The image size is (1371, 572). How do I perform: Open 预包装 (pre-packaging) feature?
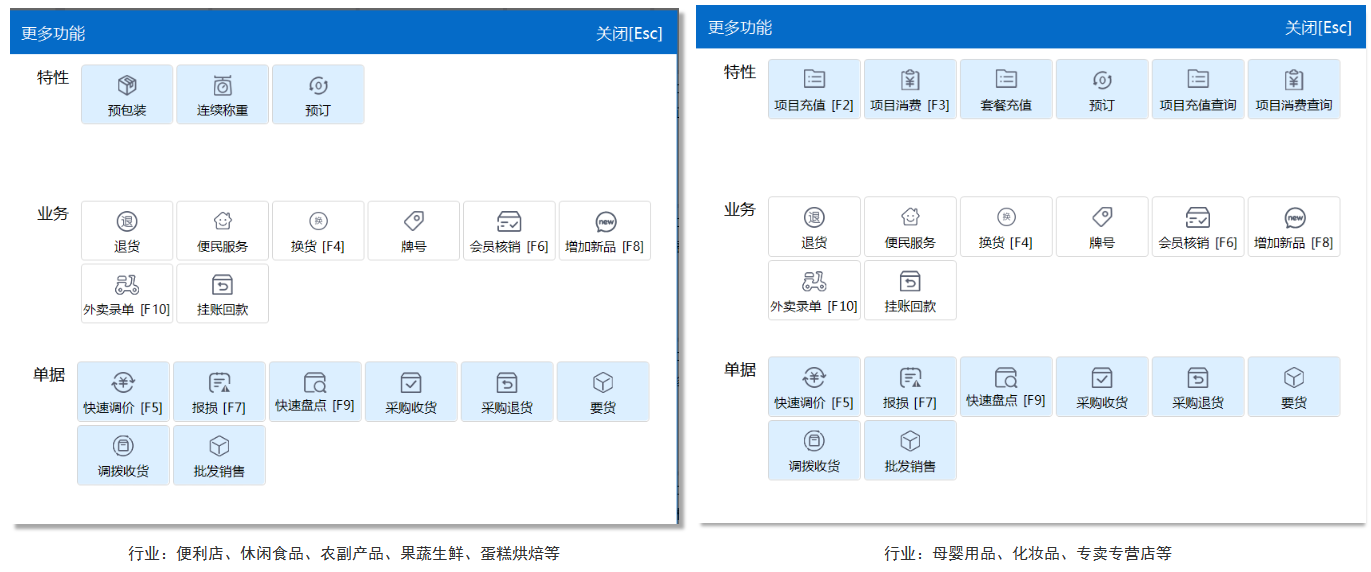coord(127,95)
